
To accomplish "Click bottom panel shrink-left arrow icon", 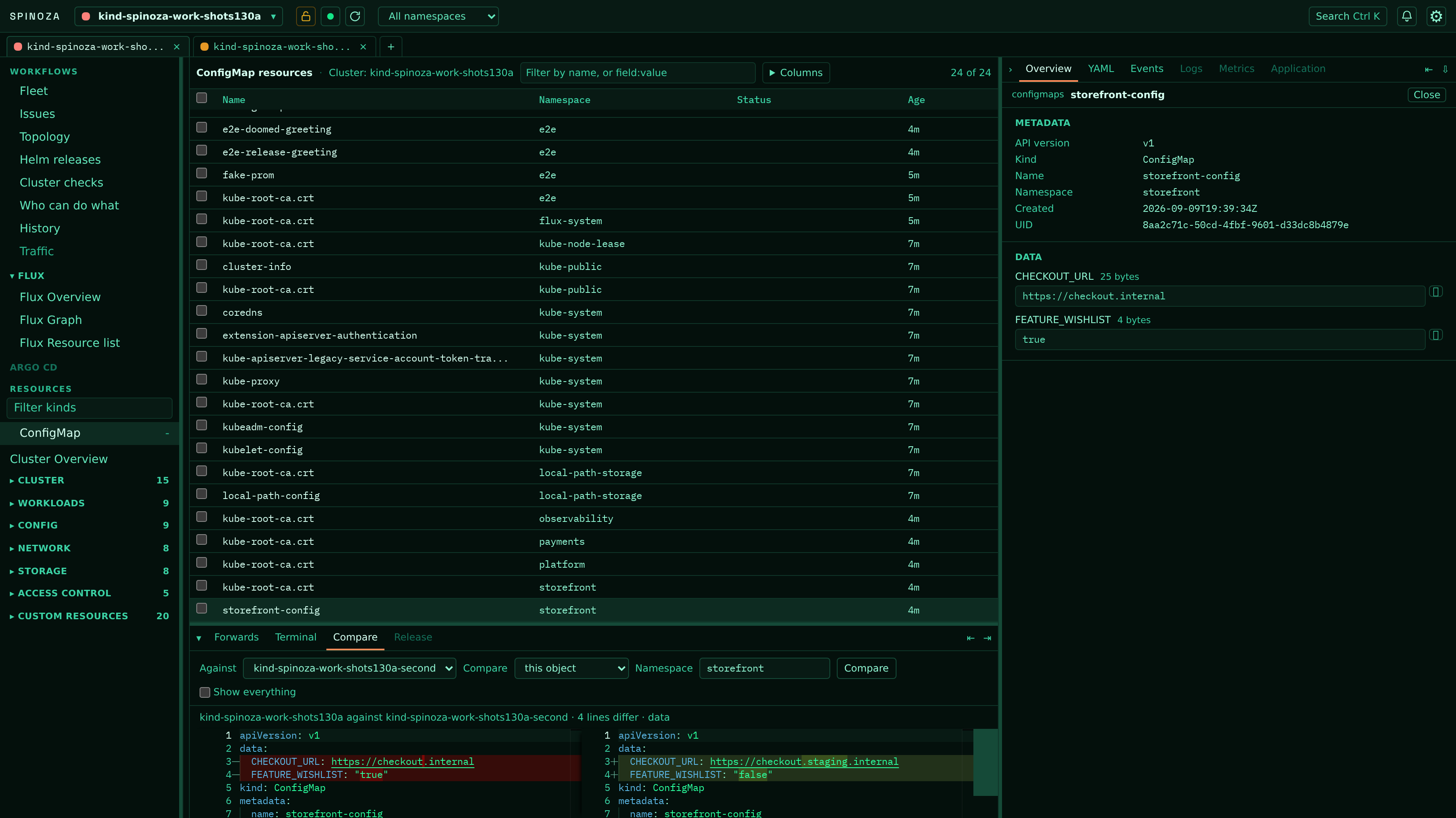I will point(971,638).
